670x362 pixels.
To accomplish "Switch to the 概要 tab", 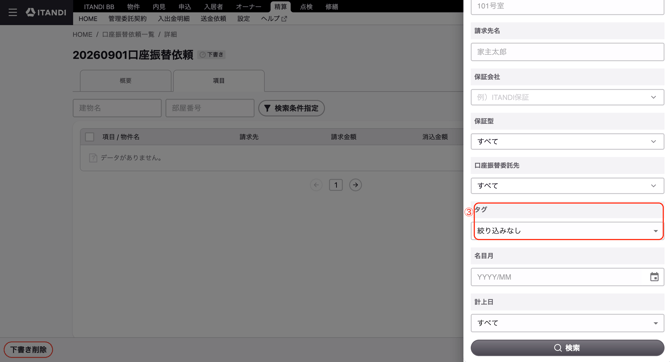I will click(126, 81).
